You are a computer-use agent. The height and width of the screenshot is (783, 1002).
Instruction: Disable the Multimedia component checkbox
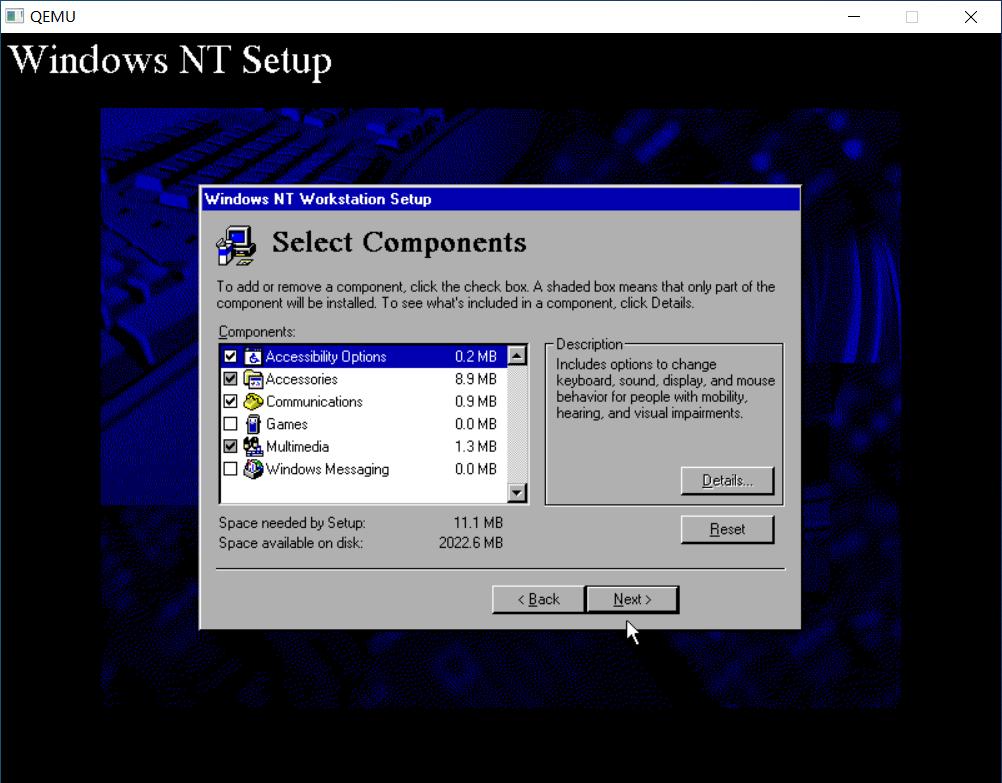tap(231, 446)
